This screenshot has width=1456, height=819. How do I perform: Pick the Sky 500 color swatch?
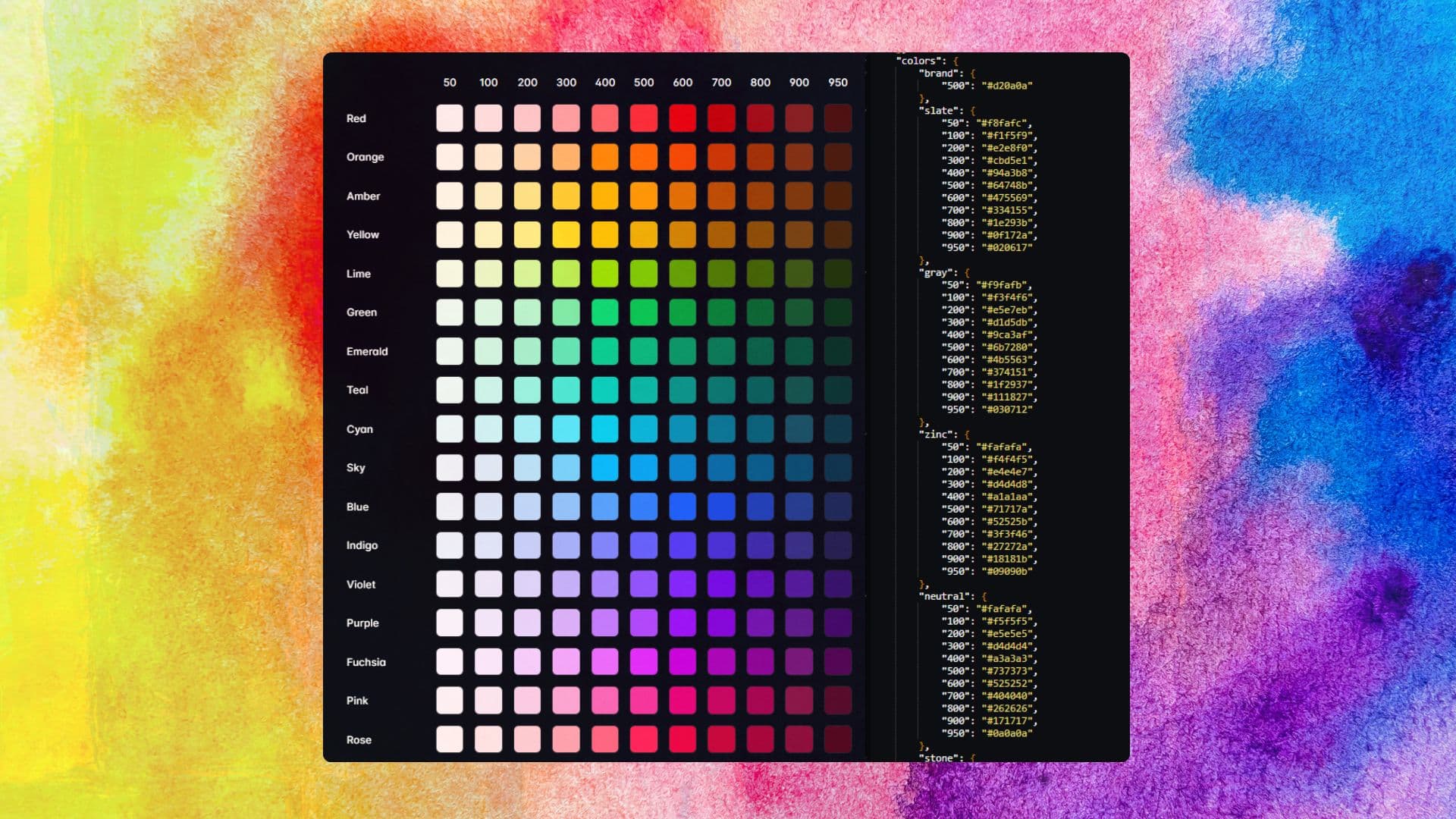[x=643, y=468]
